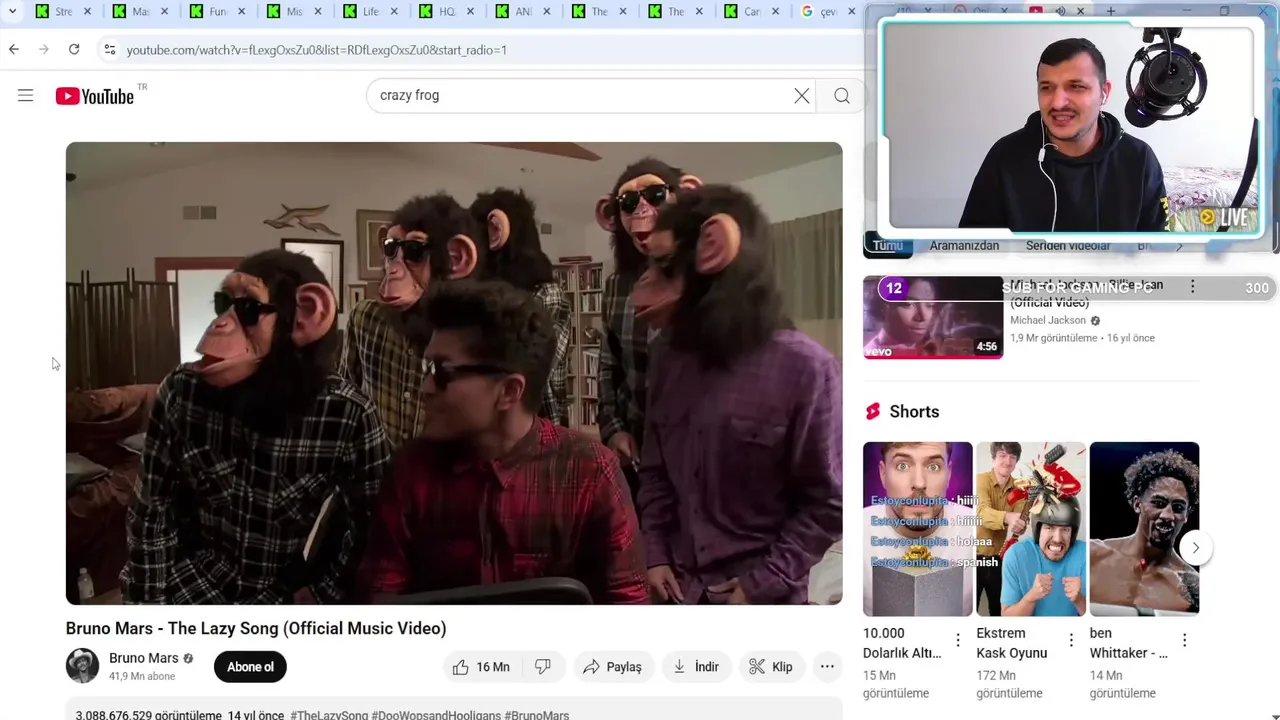Select the Tümü filter chip

pos(888,246)
